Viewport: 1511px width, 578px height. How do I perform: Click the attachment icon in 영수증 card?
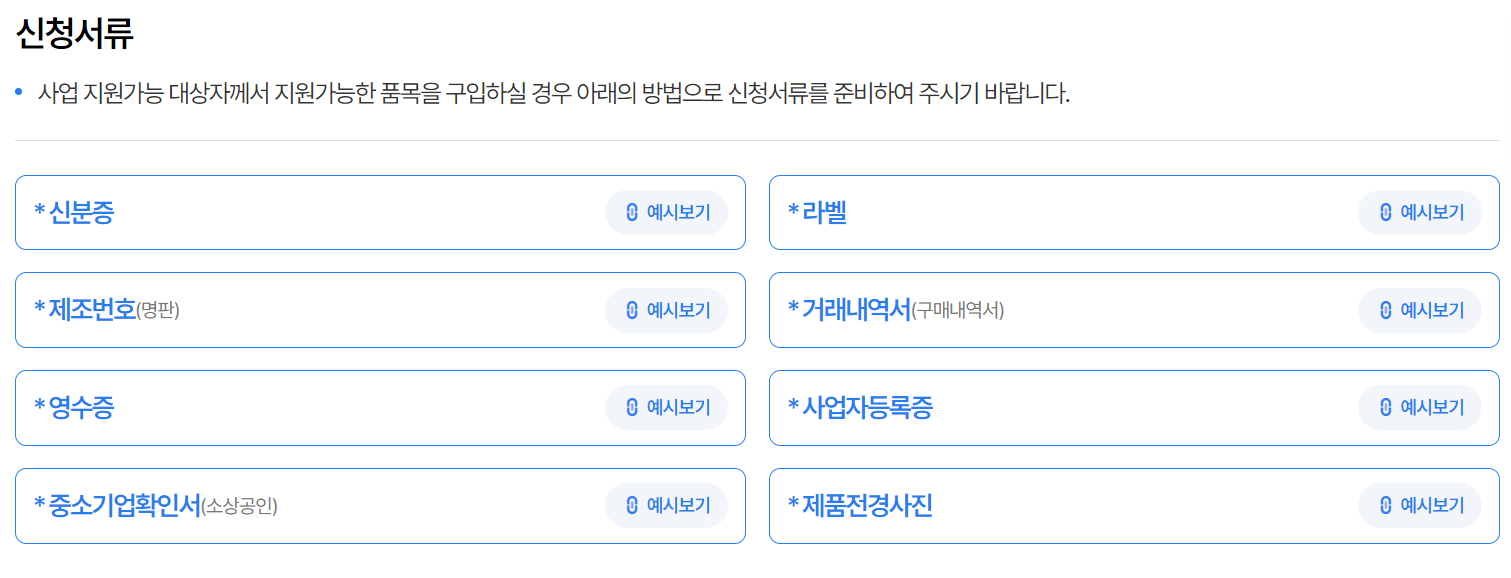630,407
